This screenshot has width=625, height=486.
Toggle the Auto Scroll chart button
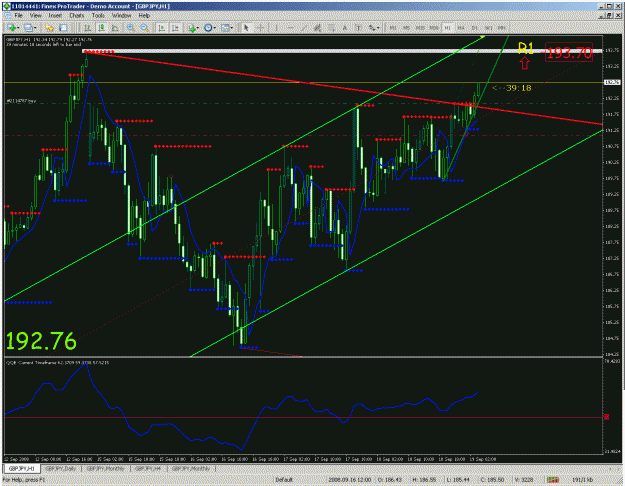tap(161, 28)
